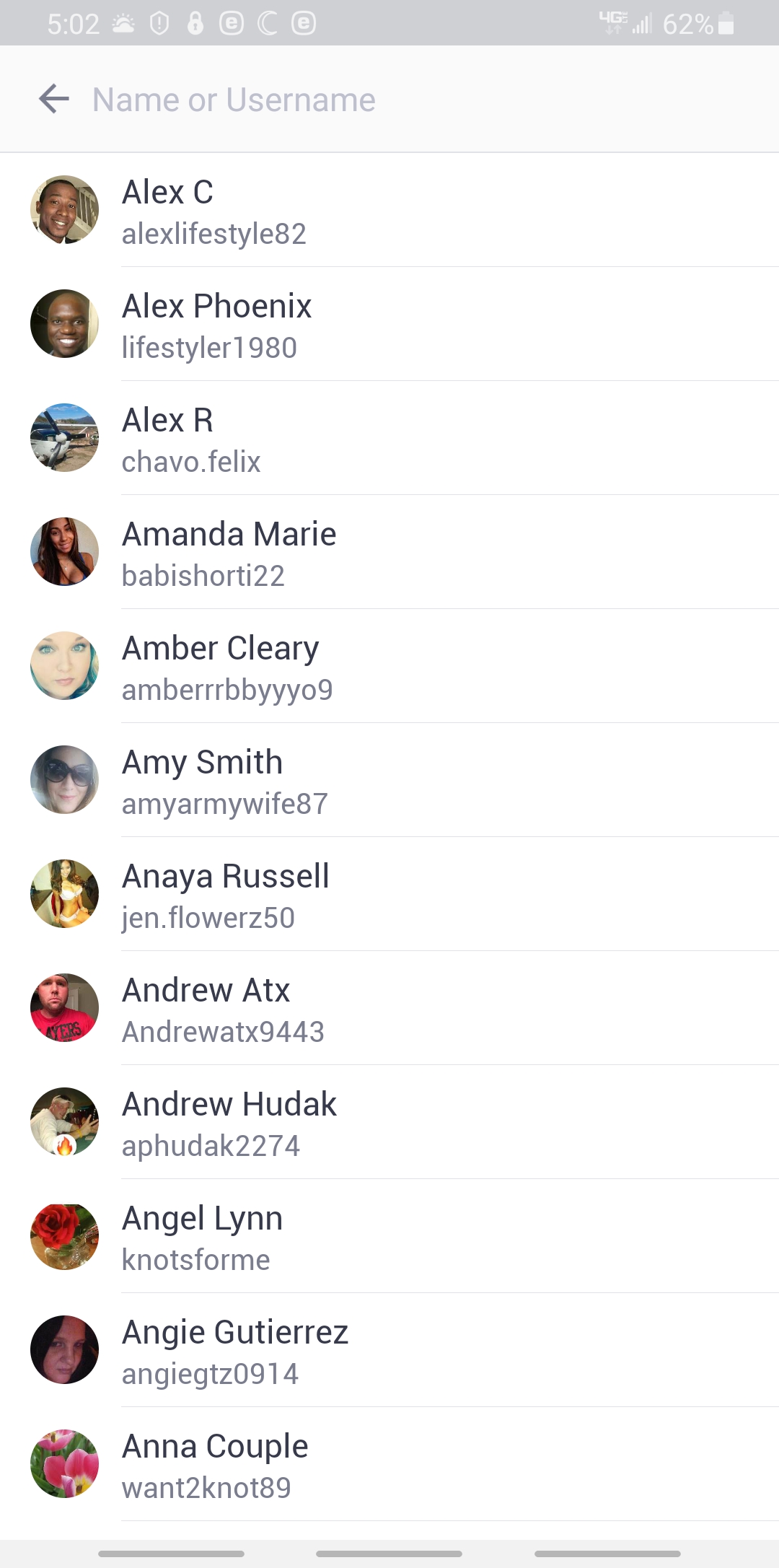Viewport: 779px width, 1568px height.
Task: Select Angel Lynn knotsforme
Action: coord(389,1236)
